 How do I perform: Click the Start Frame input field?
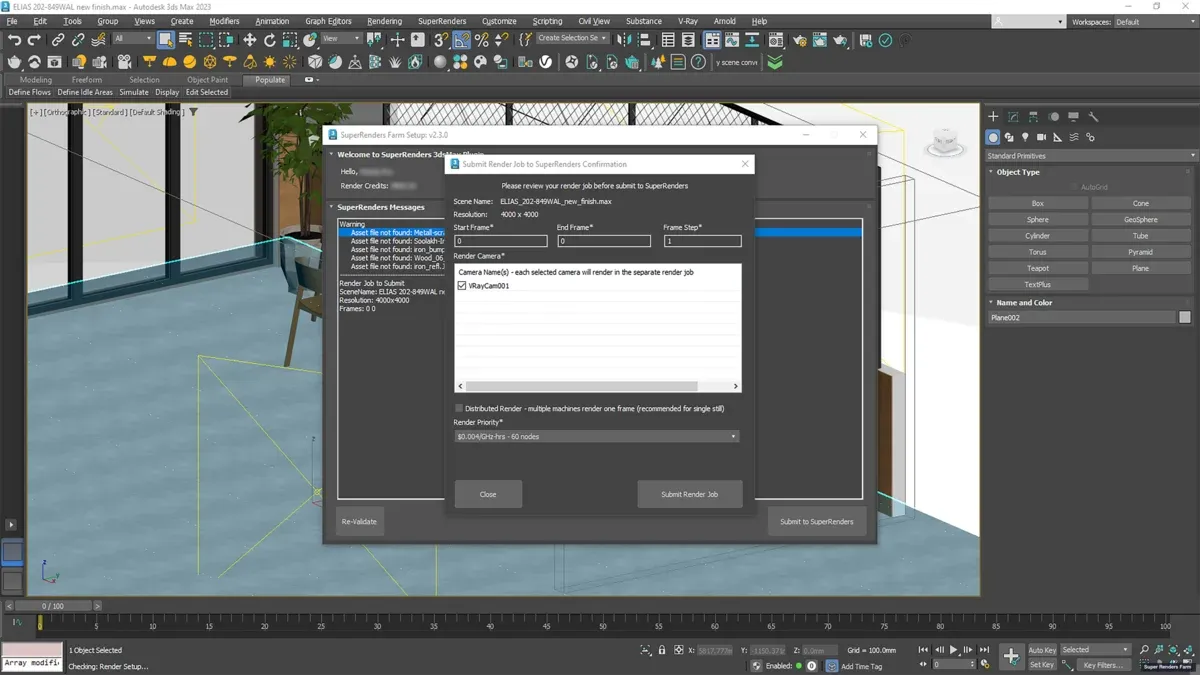tap(501, 241)
